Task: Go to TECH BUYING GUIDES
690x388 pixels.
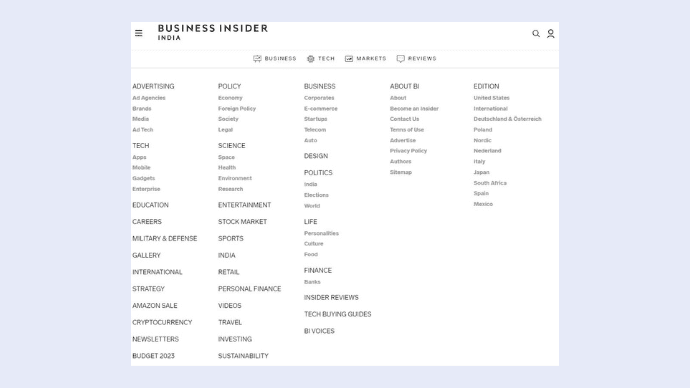Action: (x=338, y=314)
